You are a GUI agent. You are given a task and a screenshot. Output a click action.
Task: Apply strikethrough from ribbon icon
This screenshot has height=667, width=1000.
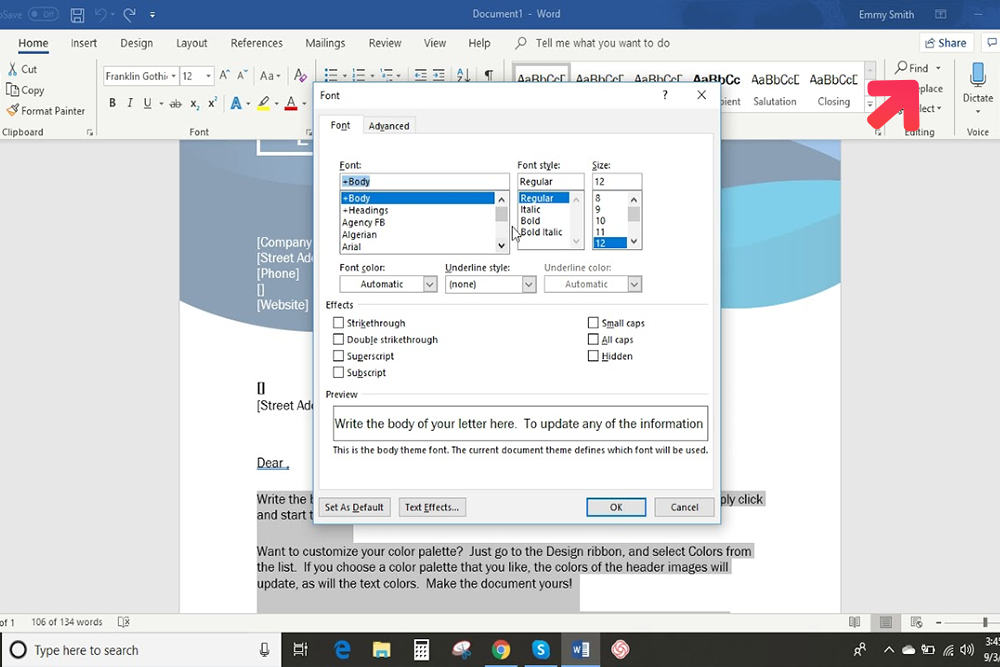pos(175,103)
